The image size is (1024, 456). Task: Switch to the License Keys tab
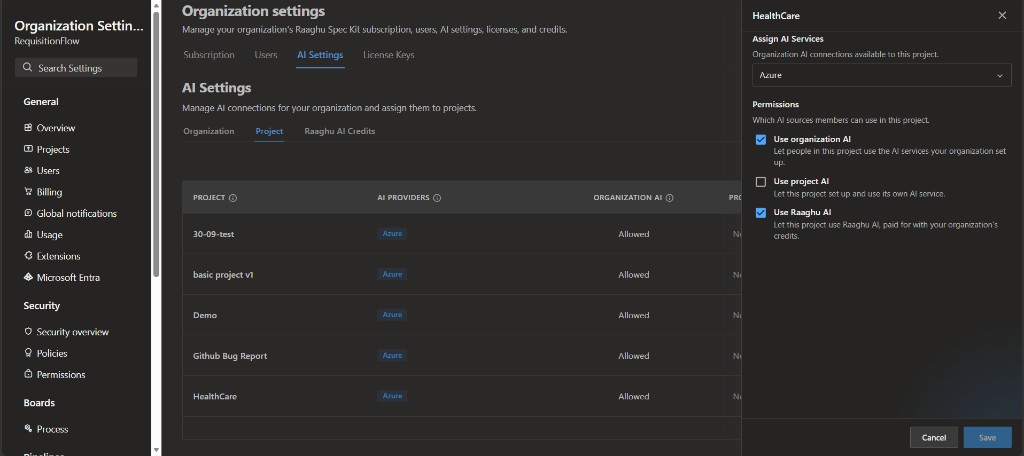tap(389, 55)
